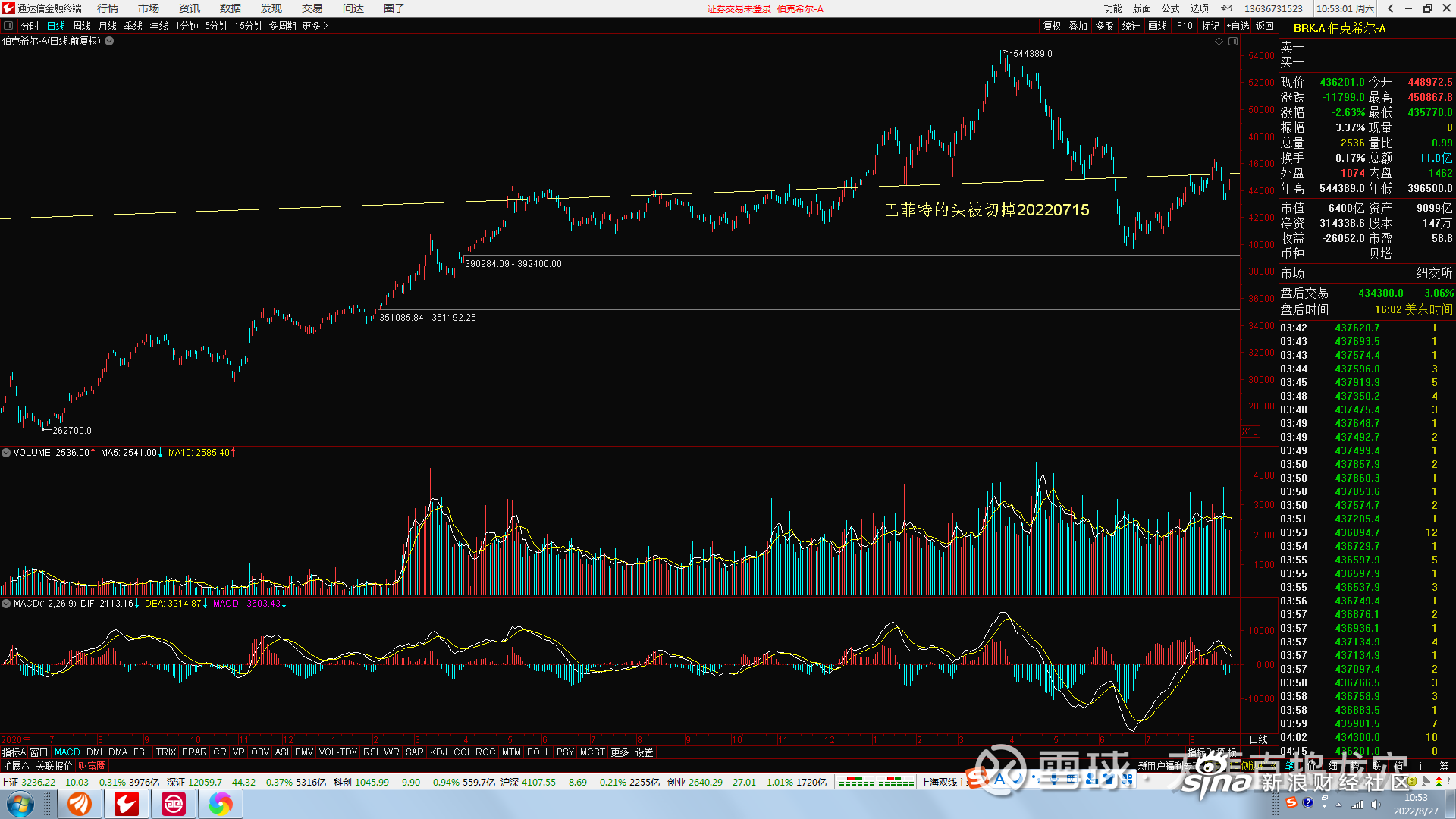1456x819 pixels.
Task: Expand the MACD indicator dropdown circle
Action: tap(6, 604)
